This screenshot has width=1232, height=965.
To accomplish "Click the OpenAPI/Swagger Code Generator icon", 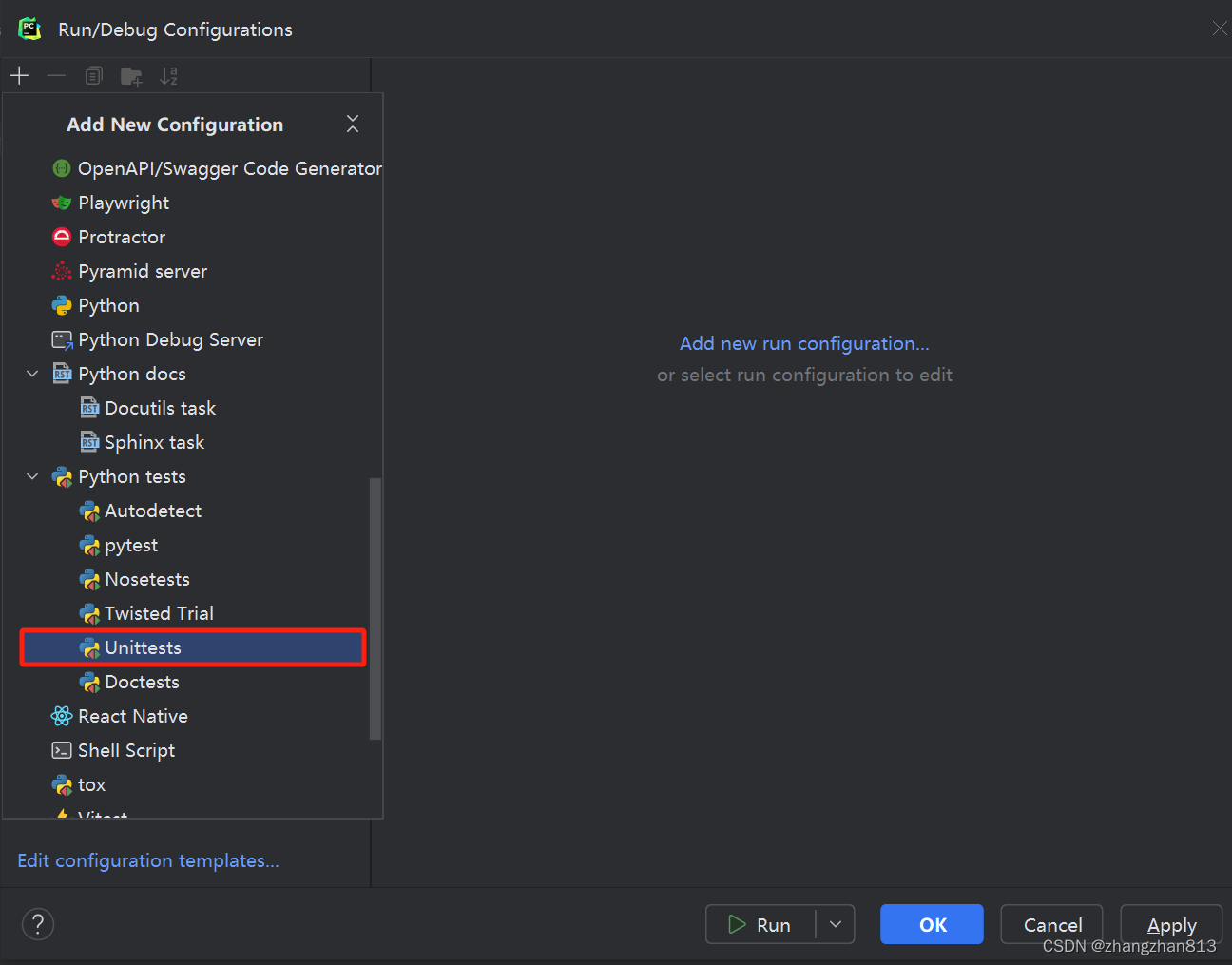I will 62,168.
